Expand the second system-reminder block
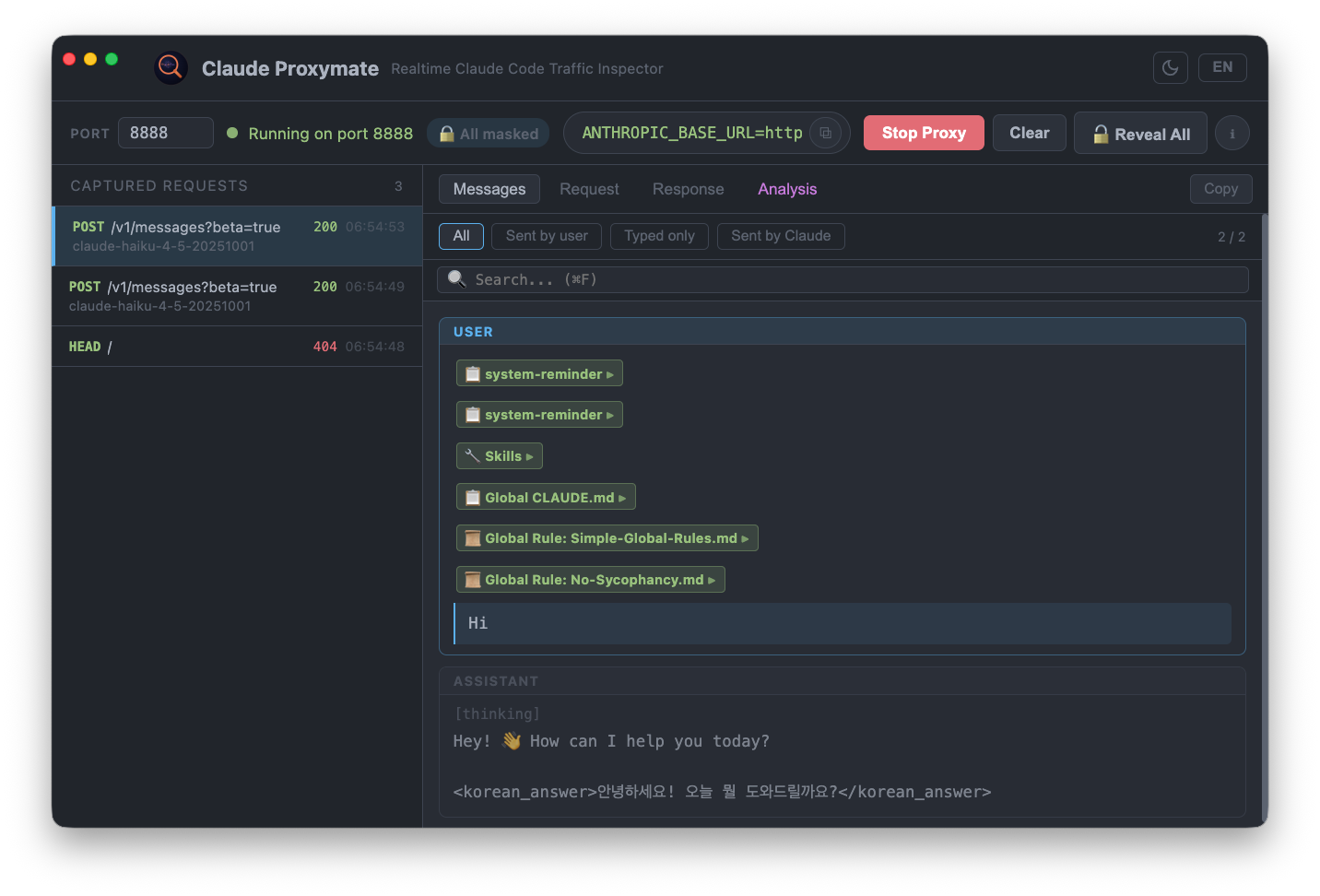The height and width of the screenshot is (896, 1320). pyautogui.click(x=539, y=415)
